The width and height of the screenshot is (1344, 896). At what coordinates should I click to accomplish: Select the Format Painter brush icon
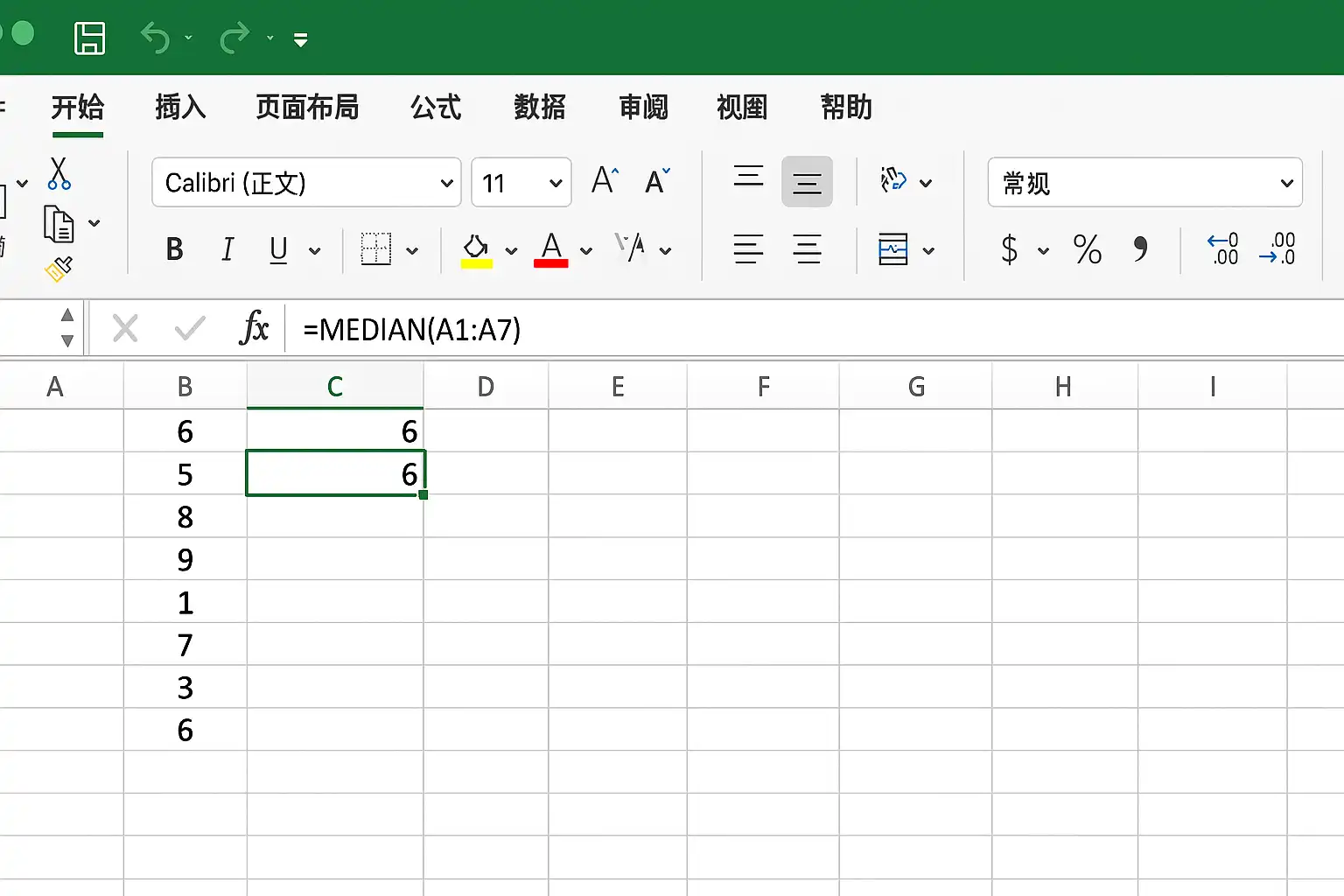click(59, 269)
